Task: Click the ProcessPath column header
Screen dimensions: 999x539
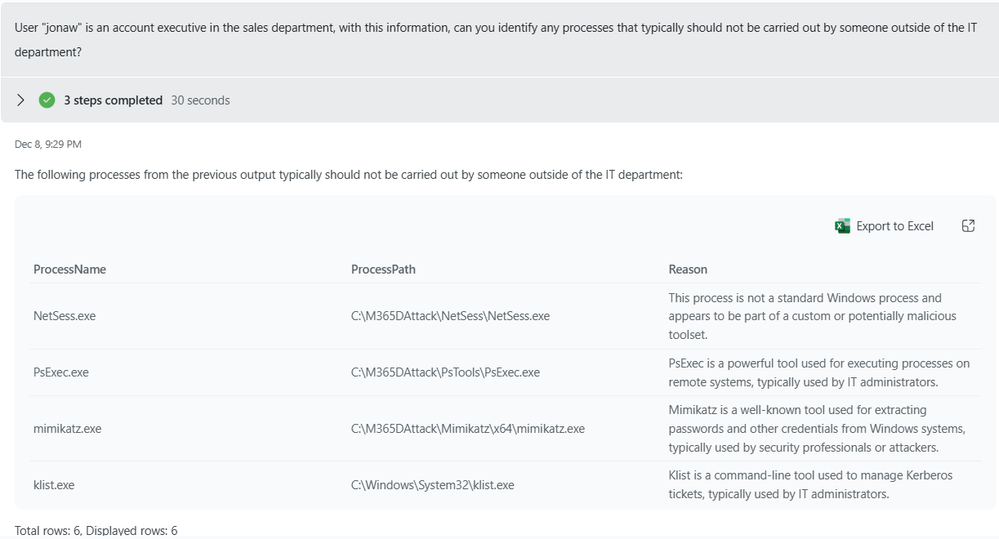Action: coord(383,270)
